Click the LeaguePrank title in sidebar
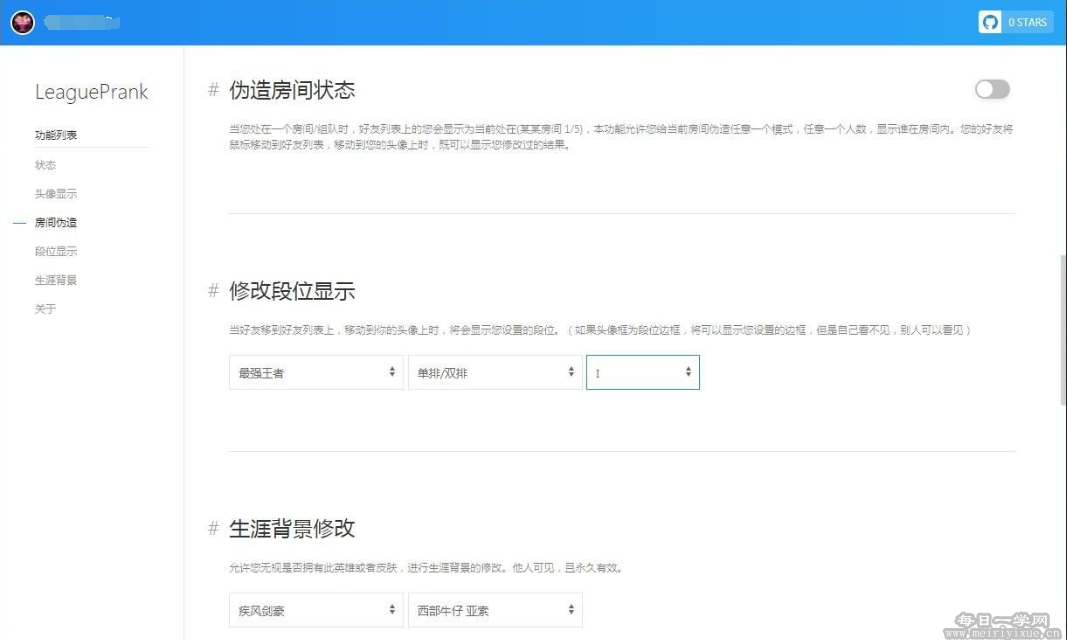This screenshot has height=640, width=1067. (x=91, y=92)
